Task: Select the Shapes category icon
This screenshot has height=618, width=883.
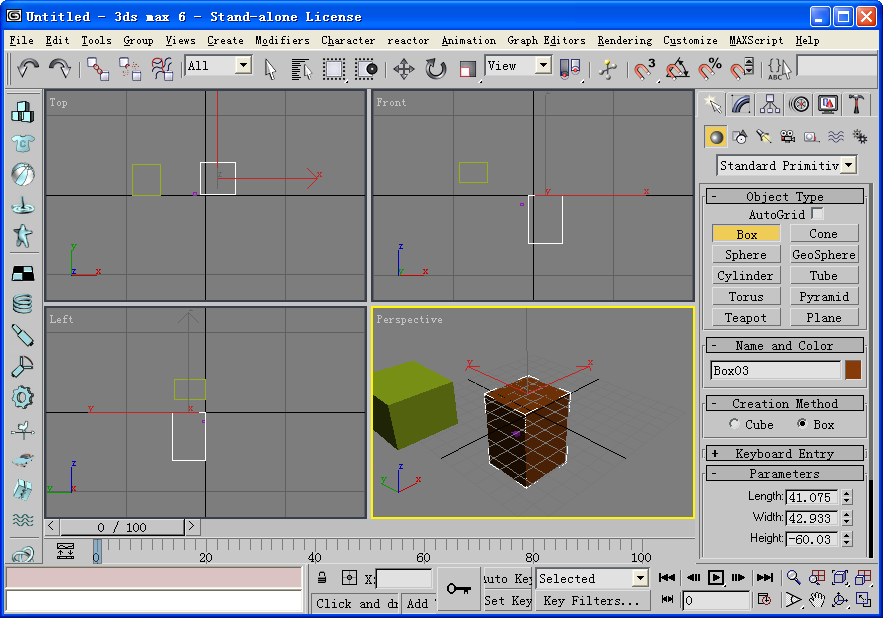Action: [x=740, y=137]
